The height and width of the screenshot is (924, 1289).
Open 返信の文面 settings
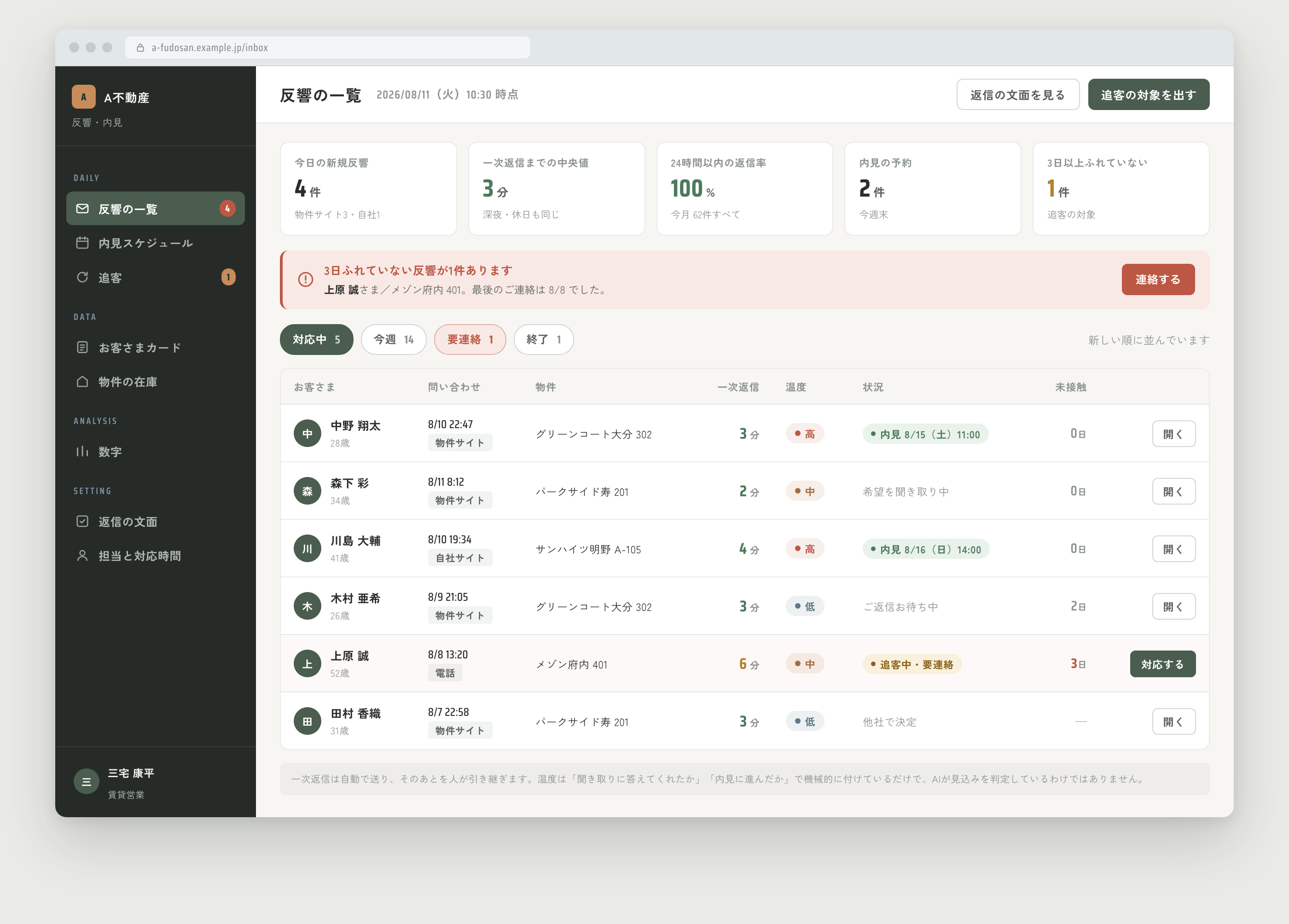coord(155,521)
